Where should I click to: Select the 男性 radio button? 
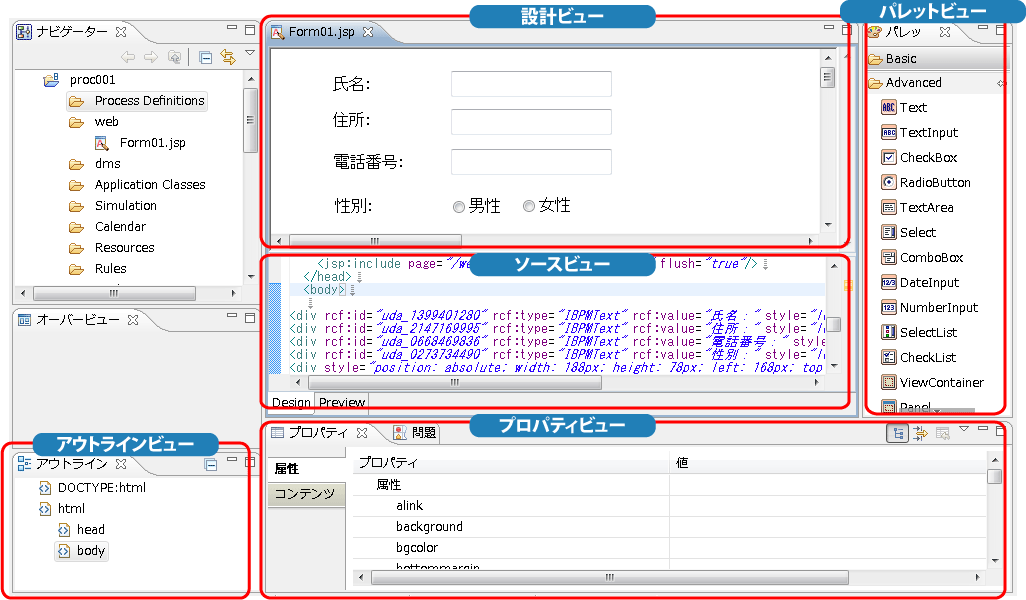[x=459, y=207]
